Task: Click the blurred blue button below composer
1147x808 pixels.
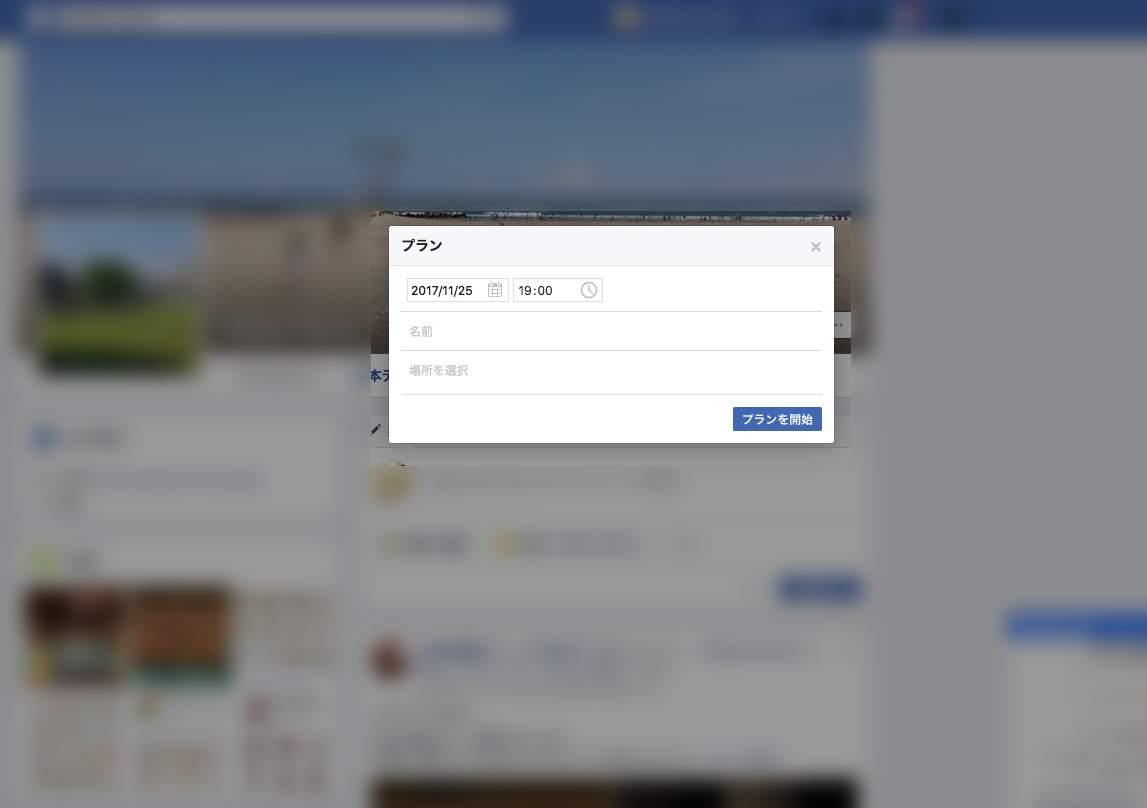Action: [818, 589]
